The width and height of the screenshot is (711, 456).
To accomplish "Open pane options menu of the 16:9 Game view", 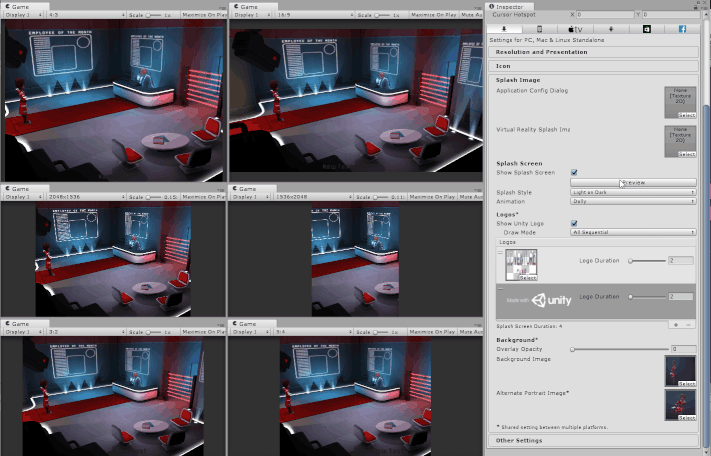I will (478, 8).
